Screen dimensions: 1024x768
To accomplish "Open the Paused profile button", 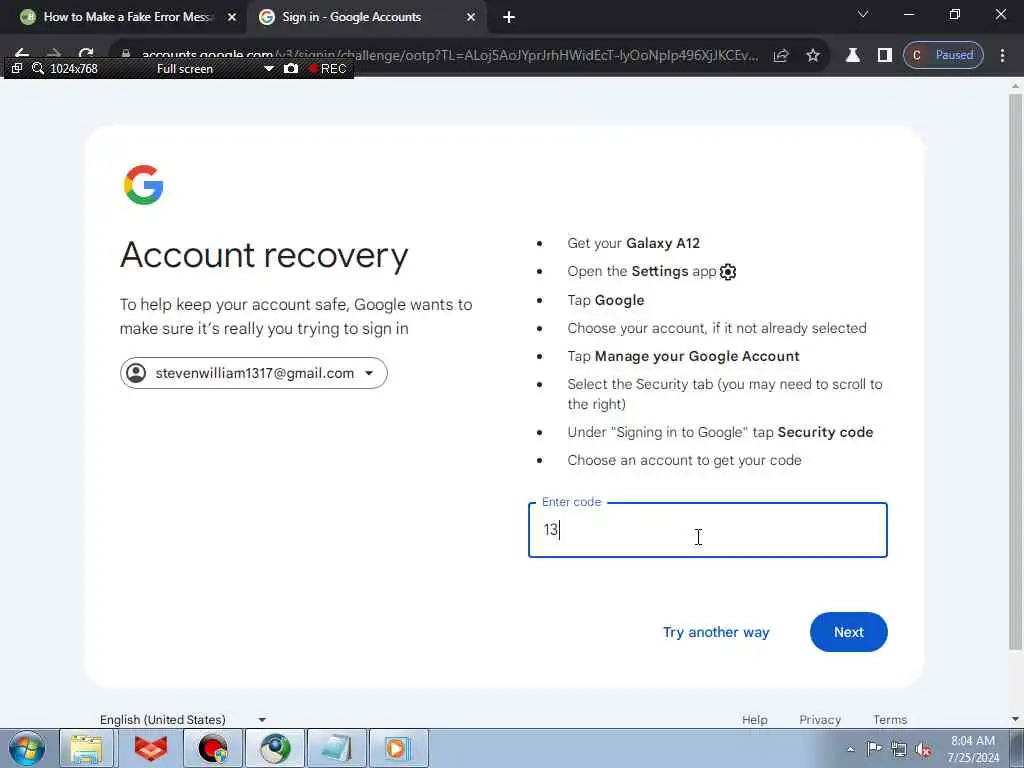I will (943, 55).
